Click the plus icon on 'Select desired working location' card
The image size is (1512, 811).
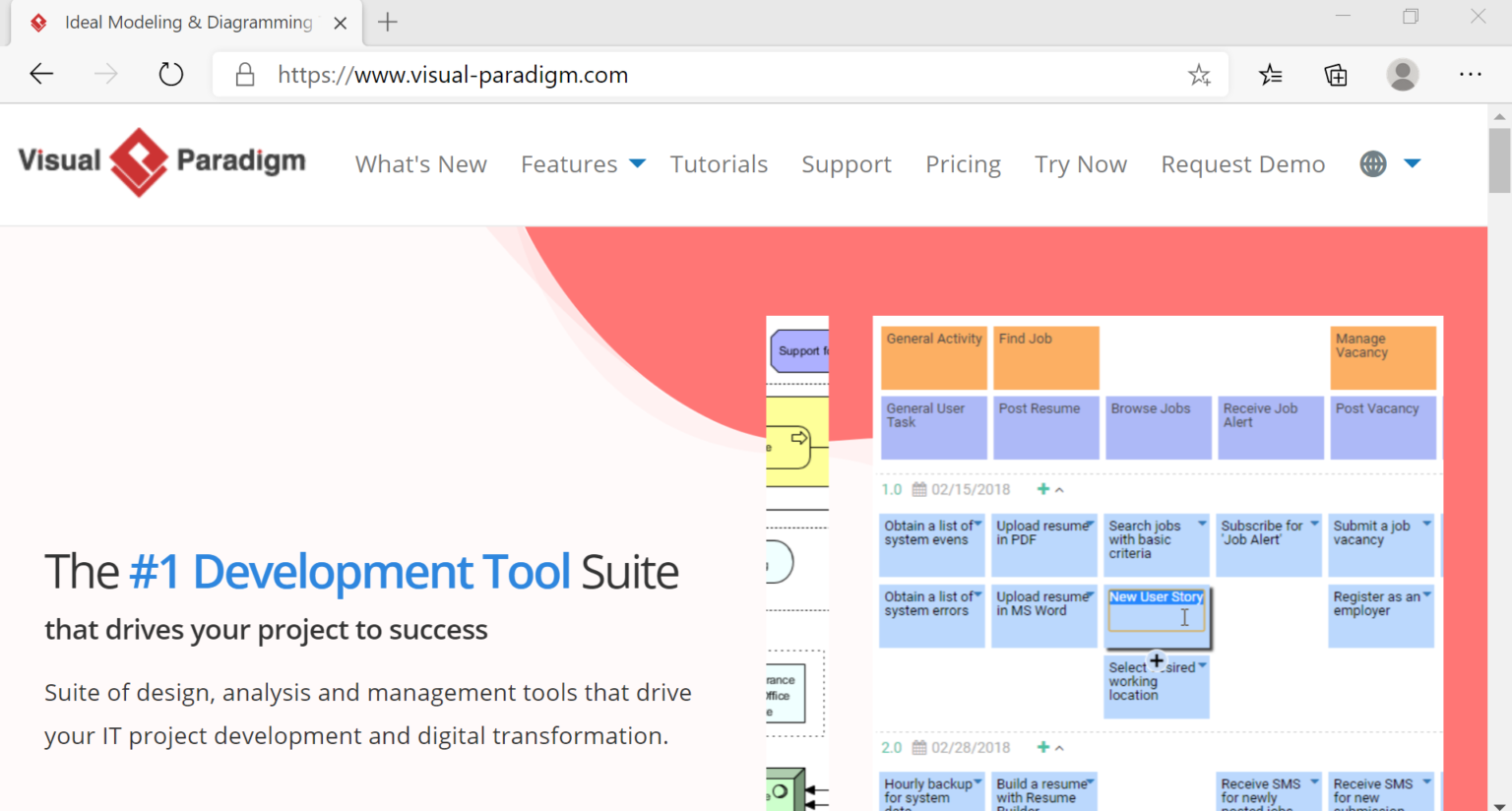click(x=1156, y=660)
